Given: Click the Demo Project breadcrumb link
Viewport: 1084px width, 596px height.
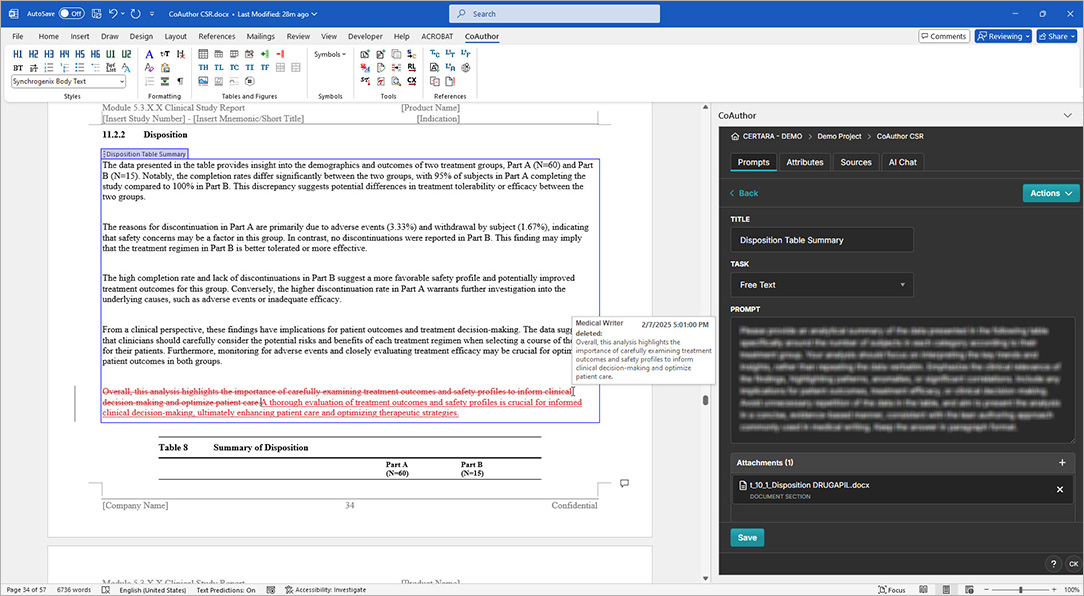Looking at the screenshot, I should pyautogui.click(x=839, y=136).
